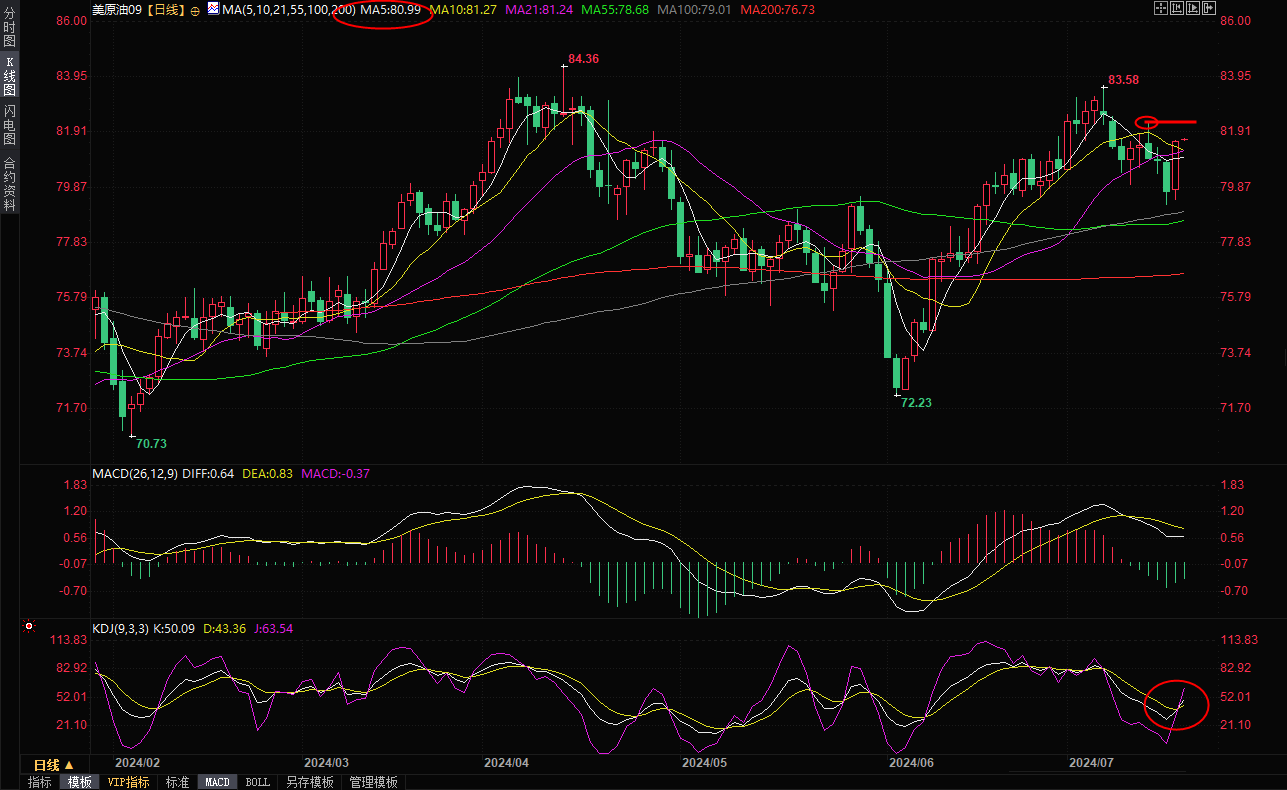Open the 闪电图 sidebar view
The width and height of the screenshot is (1287, 790).
[x=9, y=124]
